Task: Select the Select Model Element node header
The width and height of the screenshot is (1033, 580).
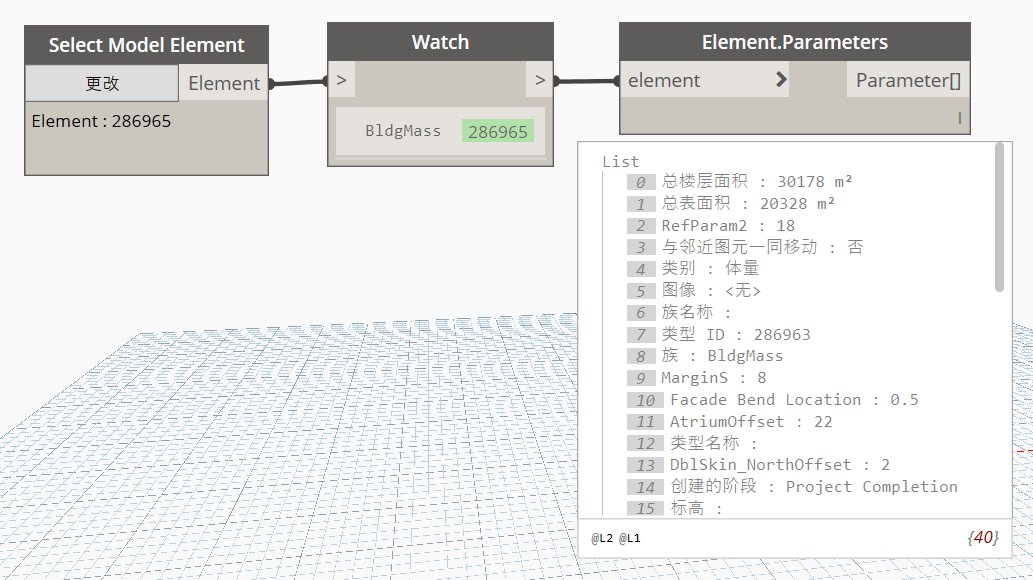Action: pyautogui.click(x=146, y=45)
